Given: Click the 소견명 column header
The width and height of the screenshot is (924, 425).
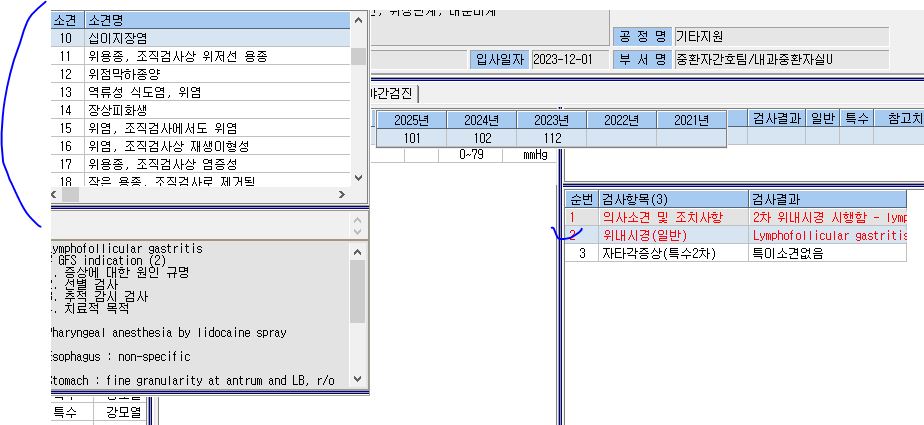Looking at the screenshot, I should [217, 20].
